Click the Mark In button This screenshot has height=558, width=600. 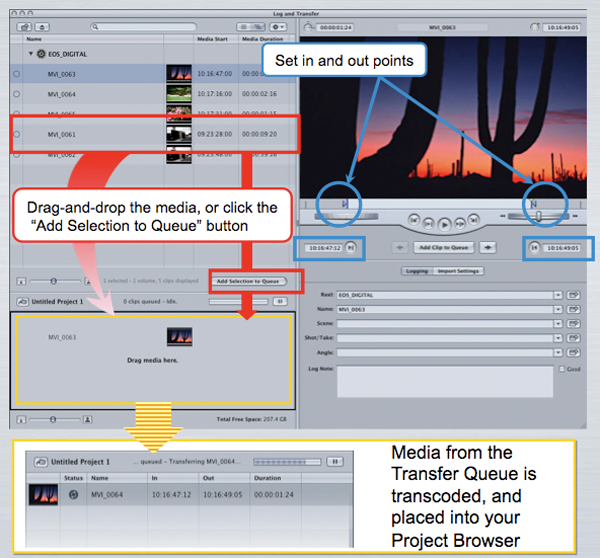coord(351,248)
